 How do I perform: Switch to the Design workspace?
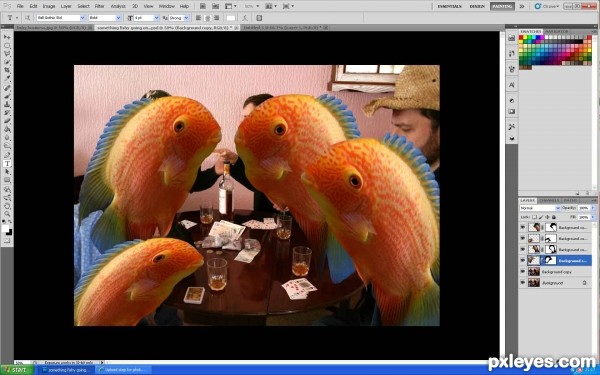pyautogui.click(x=477, y=6)
